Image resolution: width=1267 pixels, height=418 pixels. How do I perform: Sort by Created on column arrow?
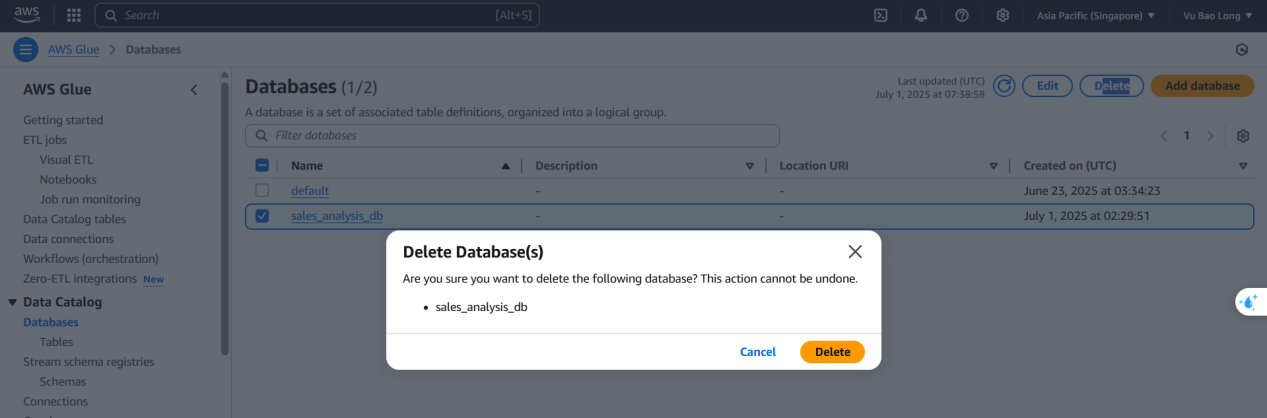click(1243, 166)
